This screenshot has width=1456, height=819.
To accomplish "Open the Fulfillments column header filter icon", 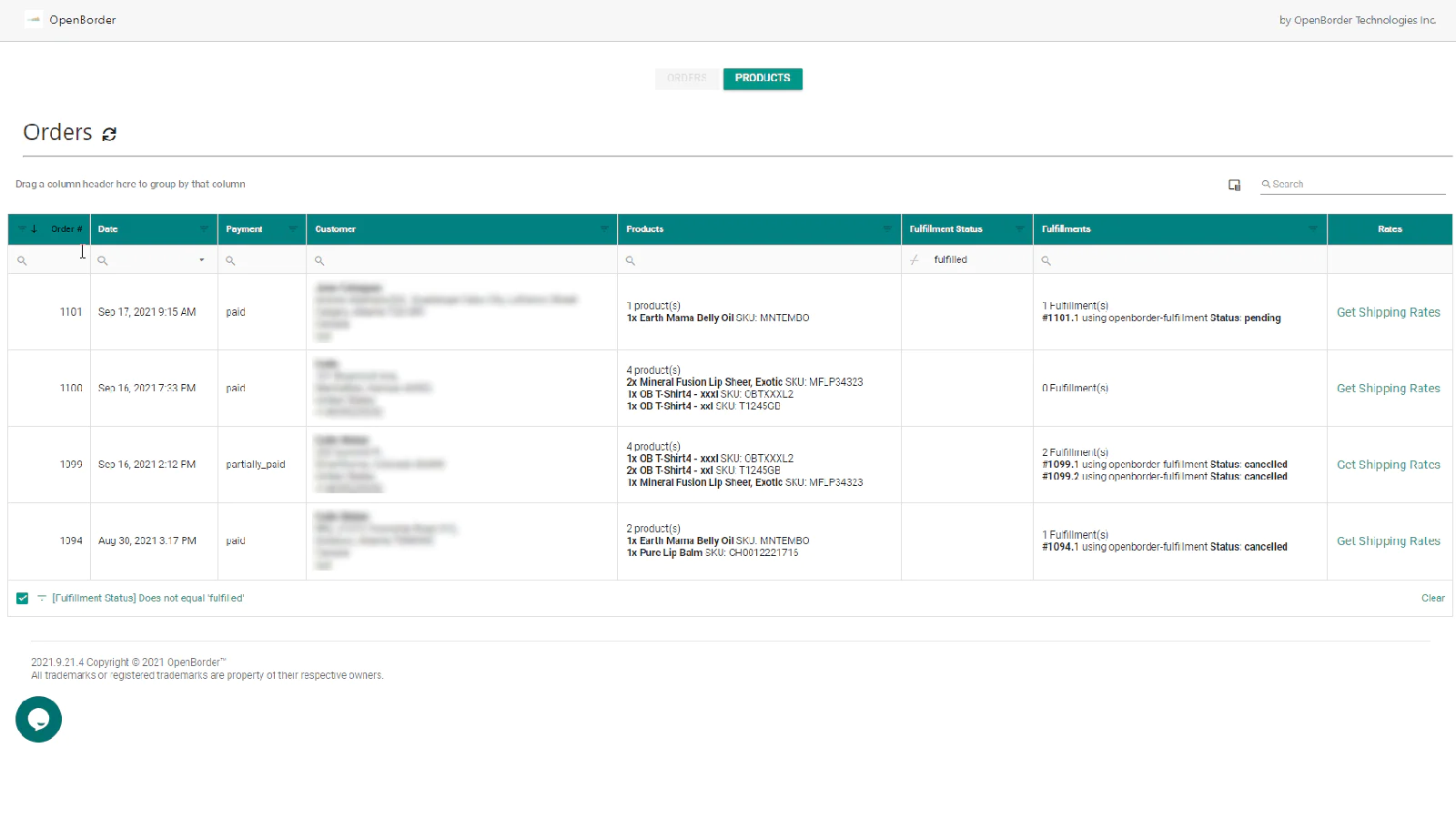I will point(1312,229).
